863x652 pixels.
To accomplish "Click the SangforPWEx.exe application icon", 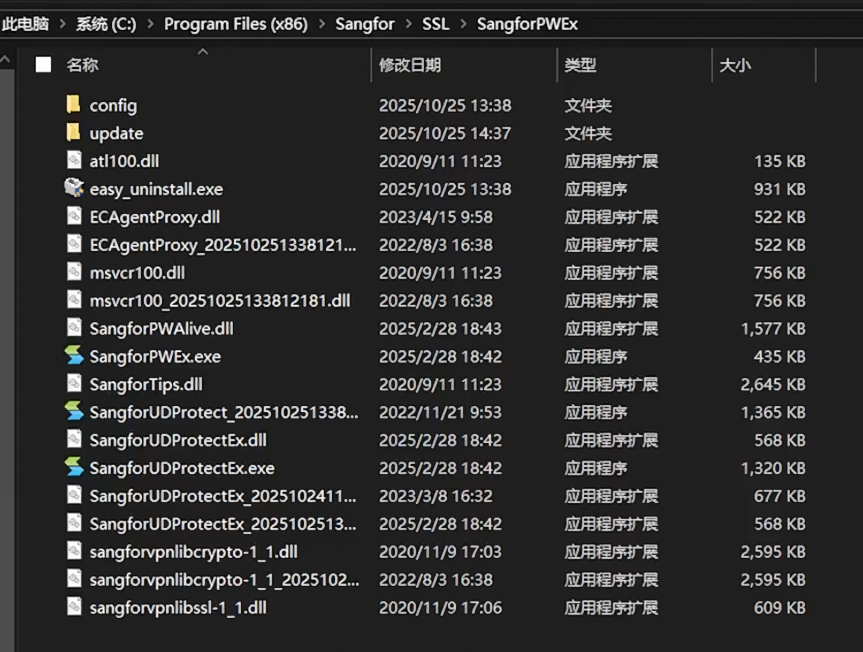I will pos(73,356).
